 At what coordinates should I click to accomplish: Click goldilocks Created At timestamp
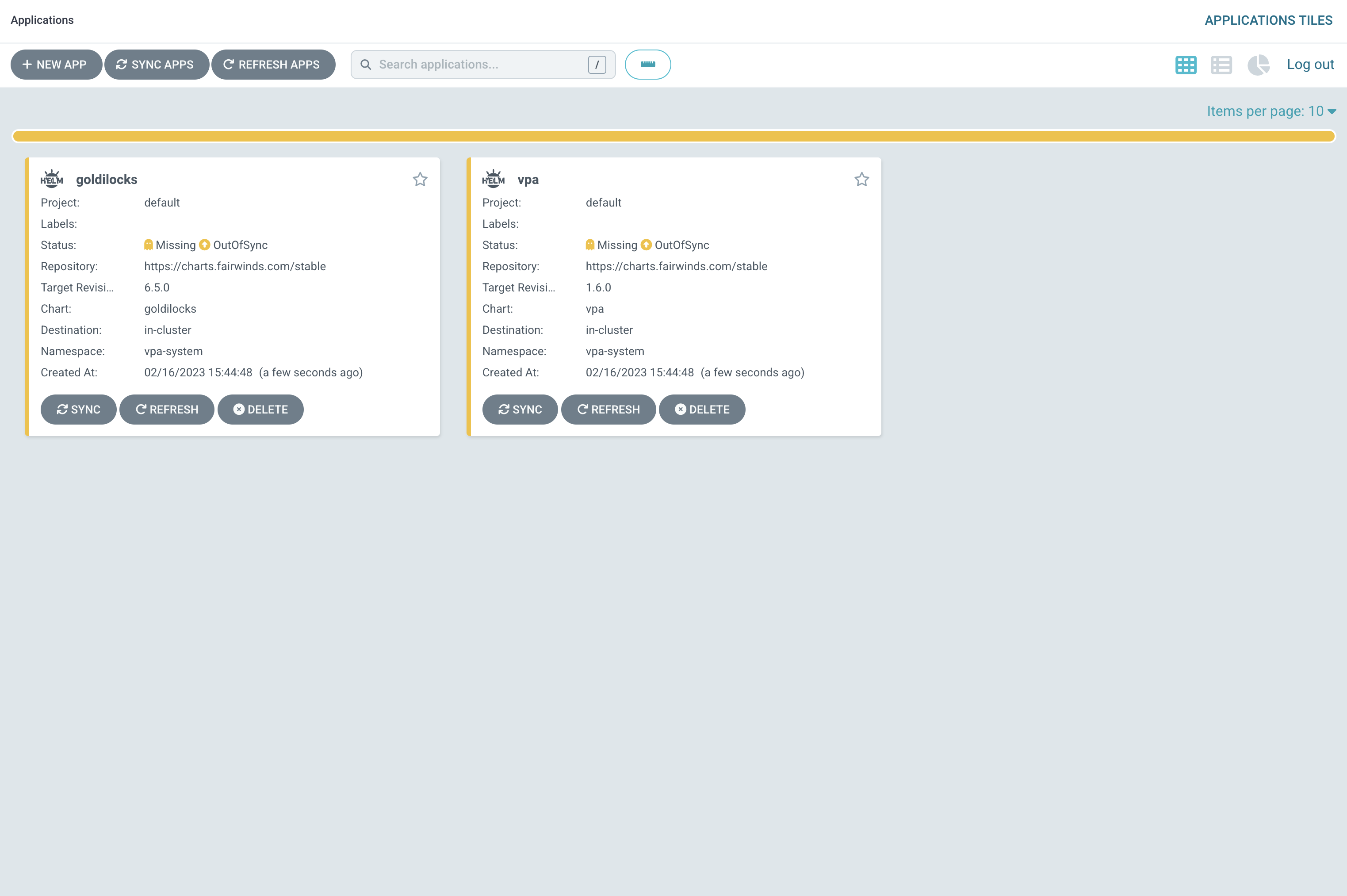253,372
